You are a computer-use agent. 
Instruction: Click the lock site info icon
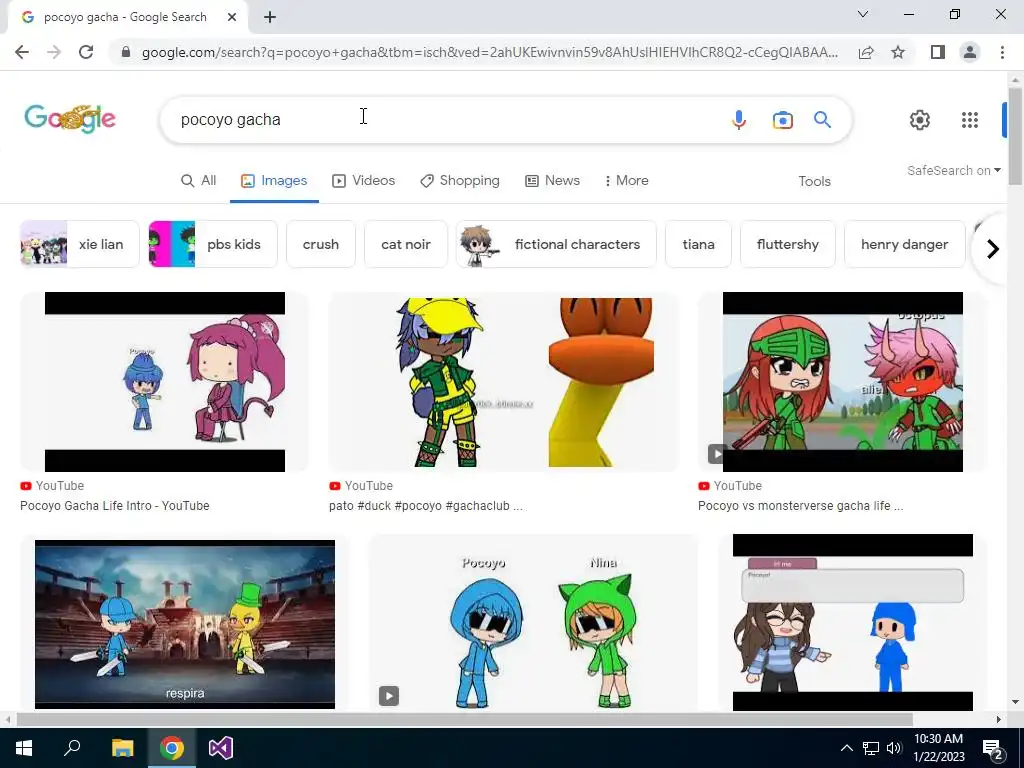point(126,52)
